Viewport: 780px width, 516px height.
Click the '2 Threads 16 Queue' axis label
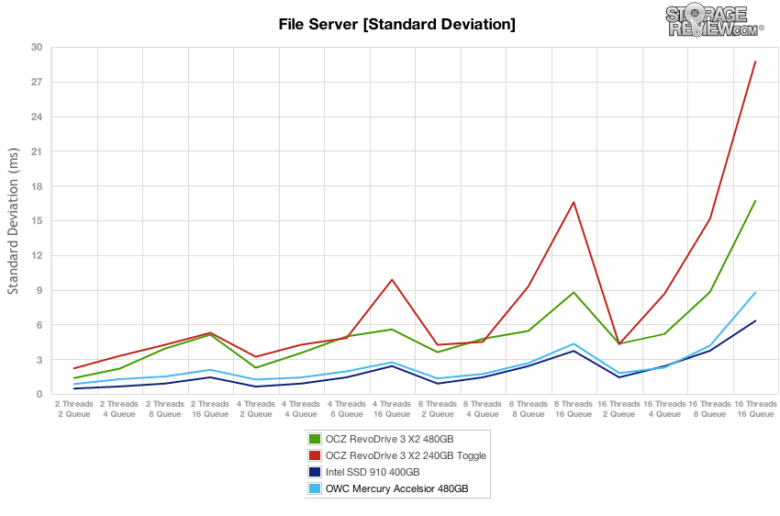[210, 409]
